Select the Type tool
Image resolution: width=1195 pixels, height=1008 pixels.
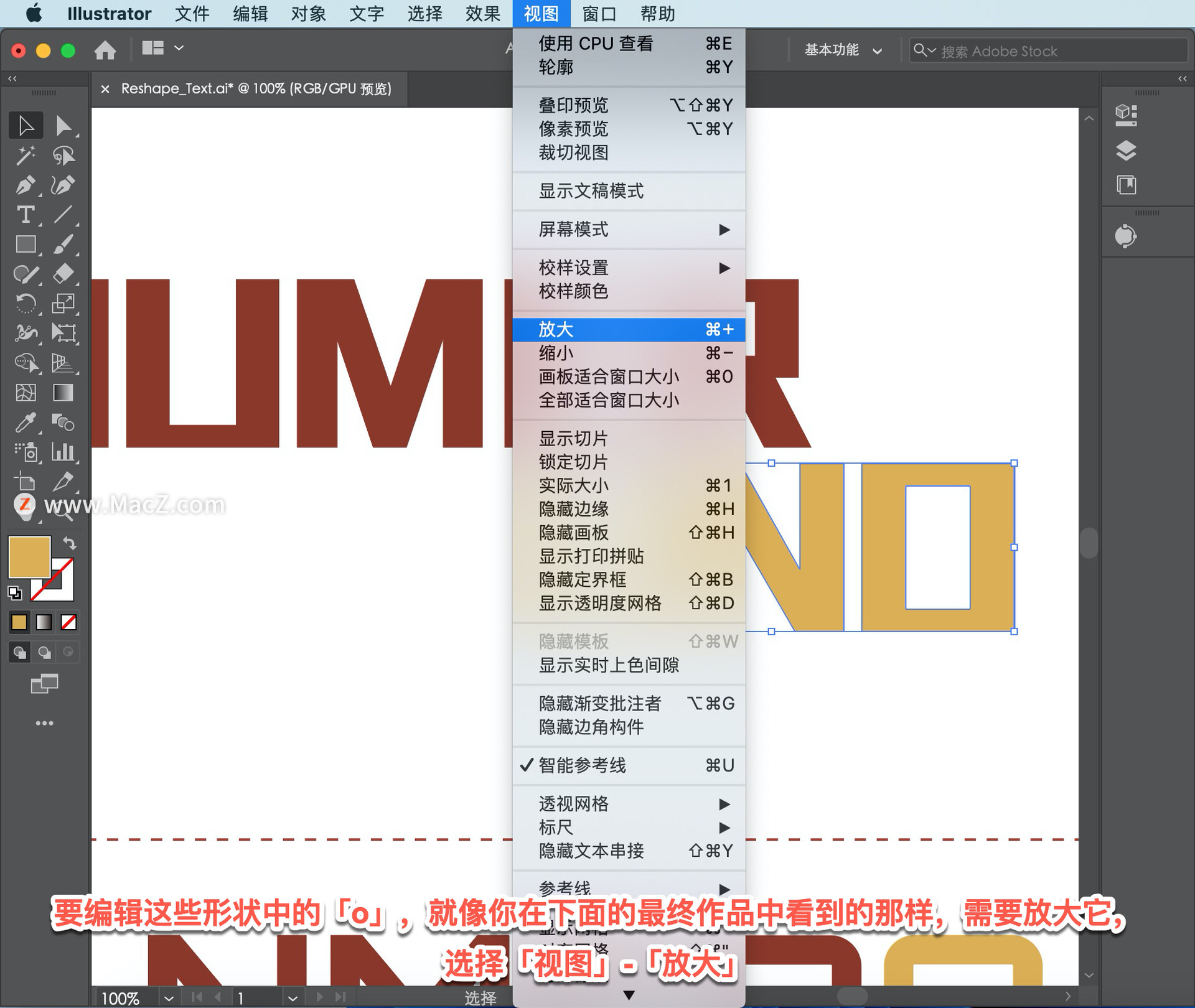pyautogui.click(x=25, y=215)
